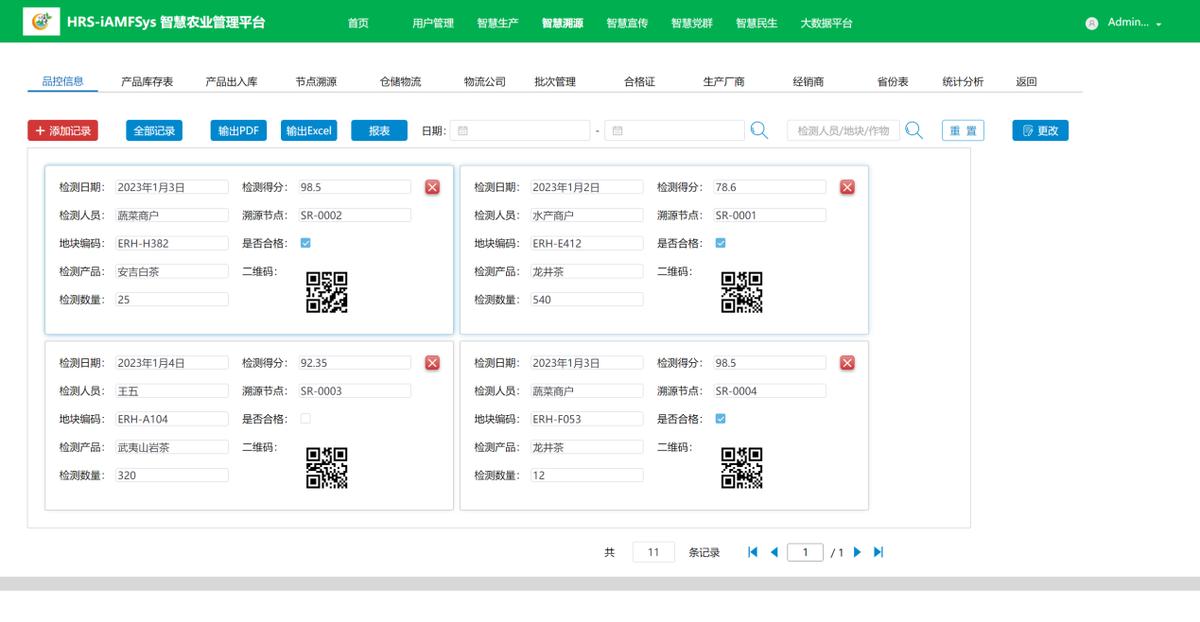1200x622 pixels.
Task: Click the date range search magnifier icon
Action: 759,130
